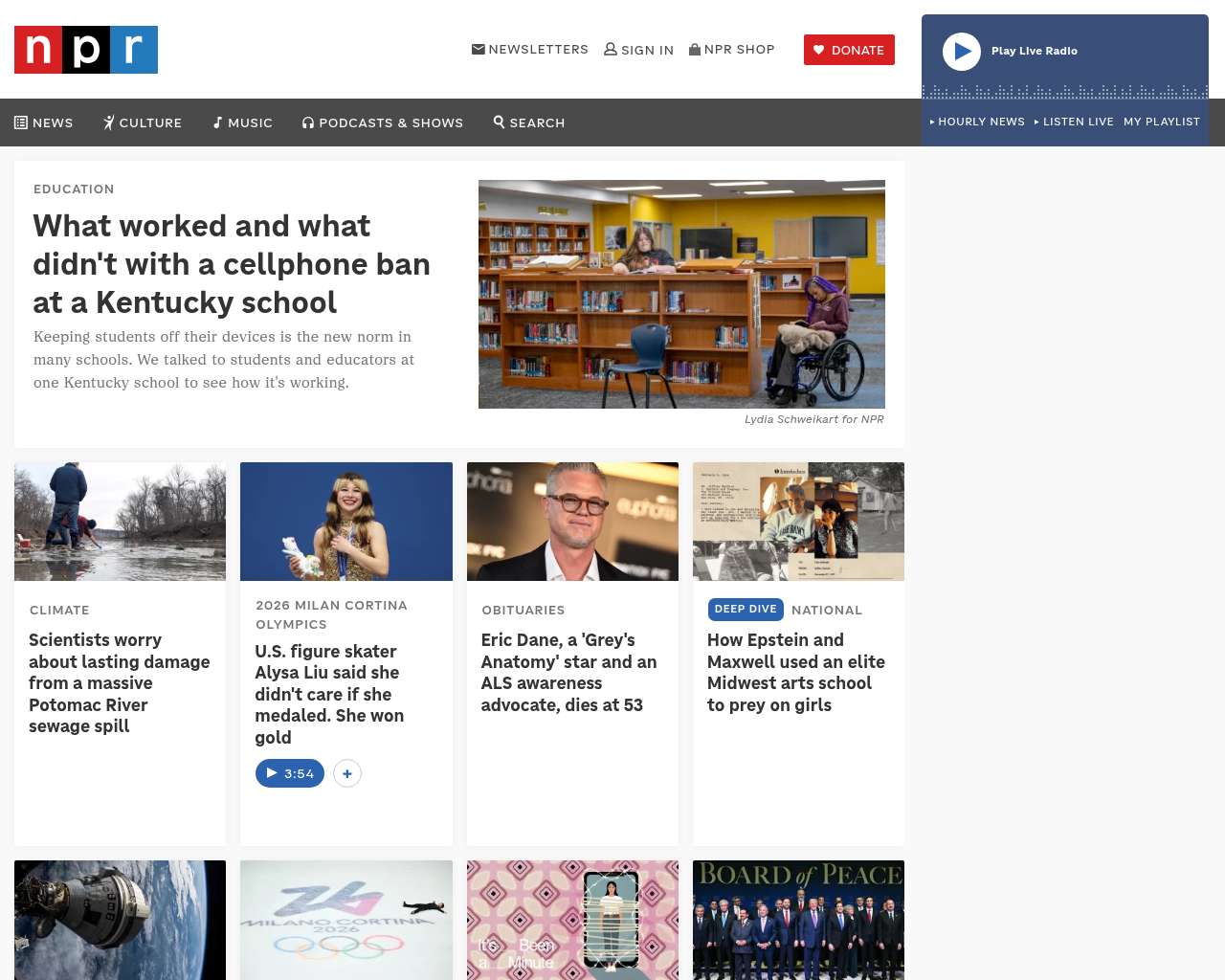Read the Eric Dane obituary headline
The width and height of the screenshot is (1225, 980).
[x=569, y=673]
